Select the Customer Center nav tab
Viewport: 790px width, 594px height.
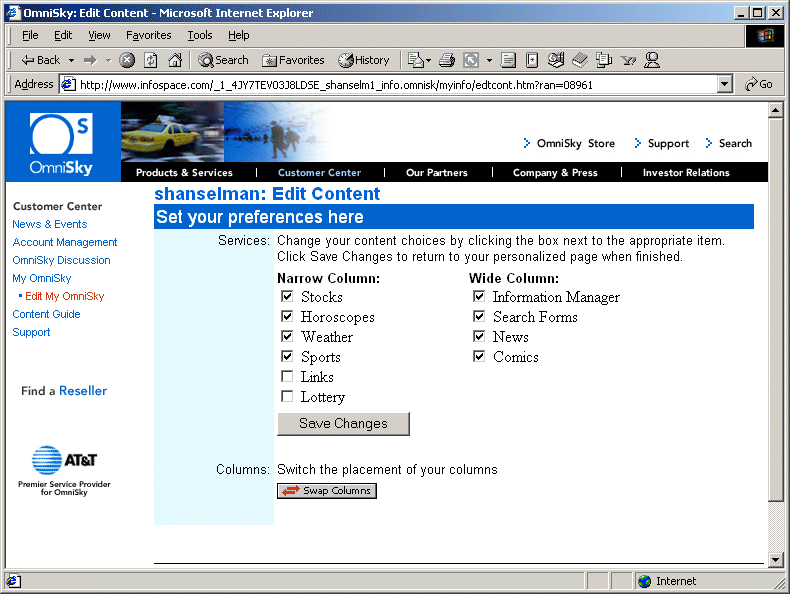coord(319,173)
